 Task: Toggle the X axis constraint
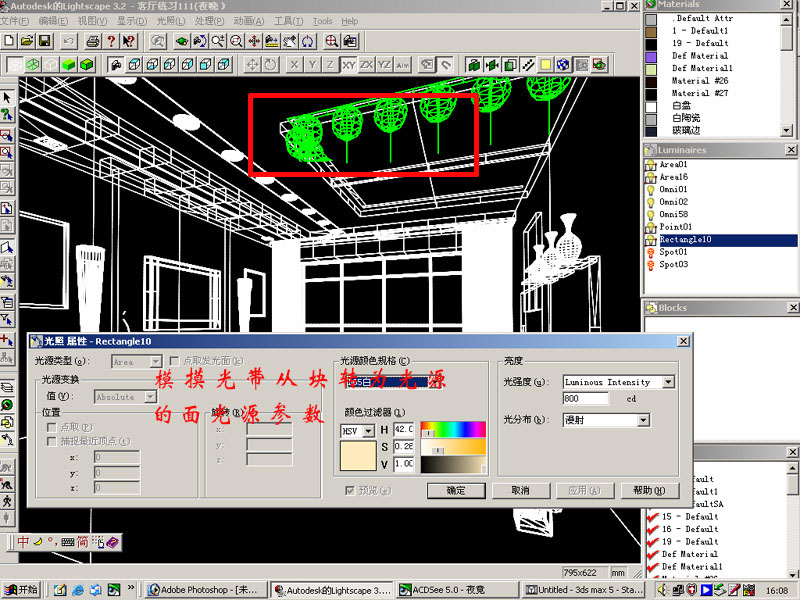tap(294, 64)
